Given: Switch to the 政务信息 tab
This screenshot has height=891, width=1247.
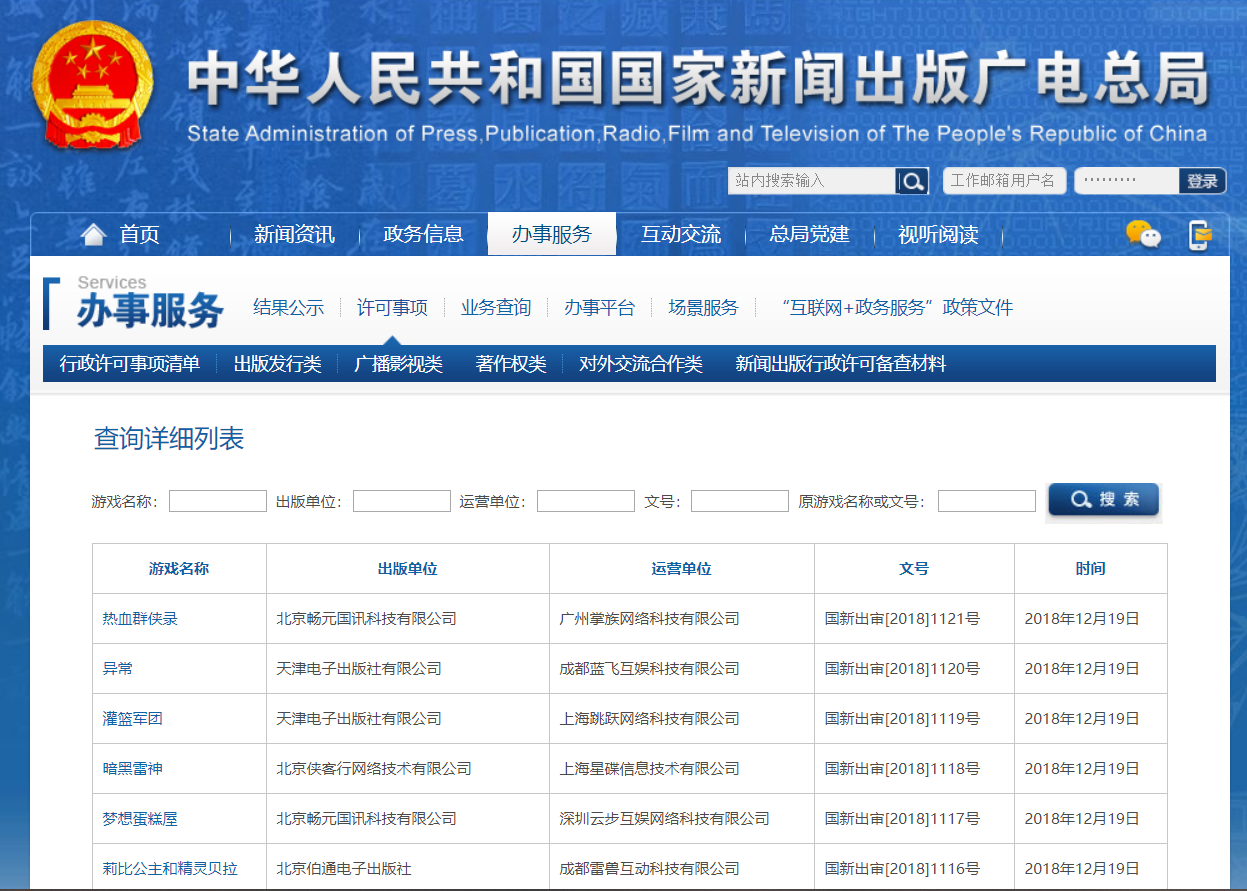Looking at the screenshot, I should 423,235.
